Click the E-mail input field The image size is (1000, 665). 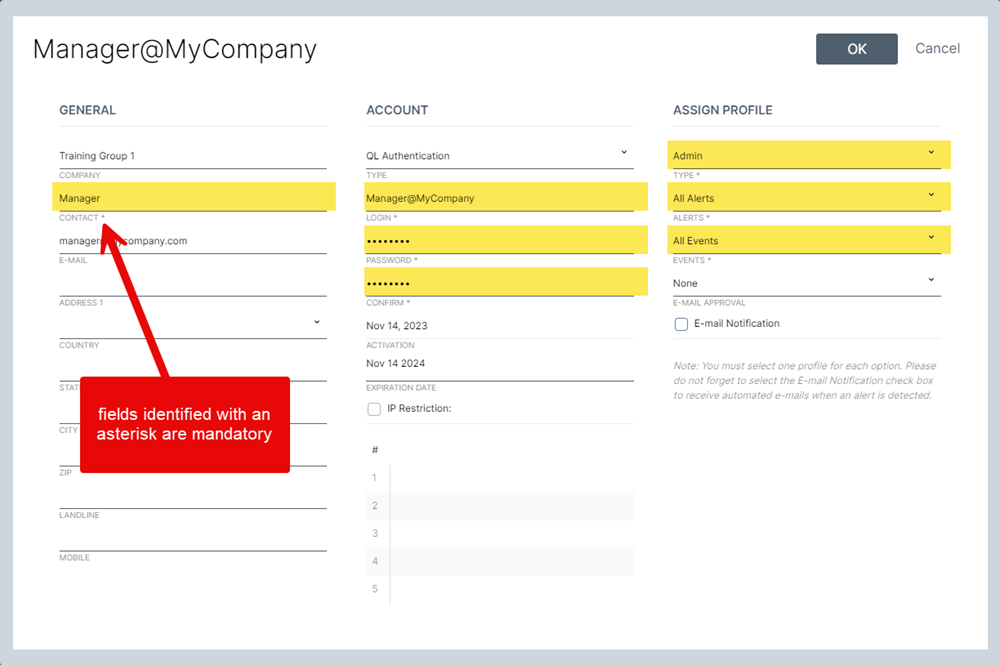tap(193, 241)
